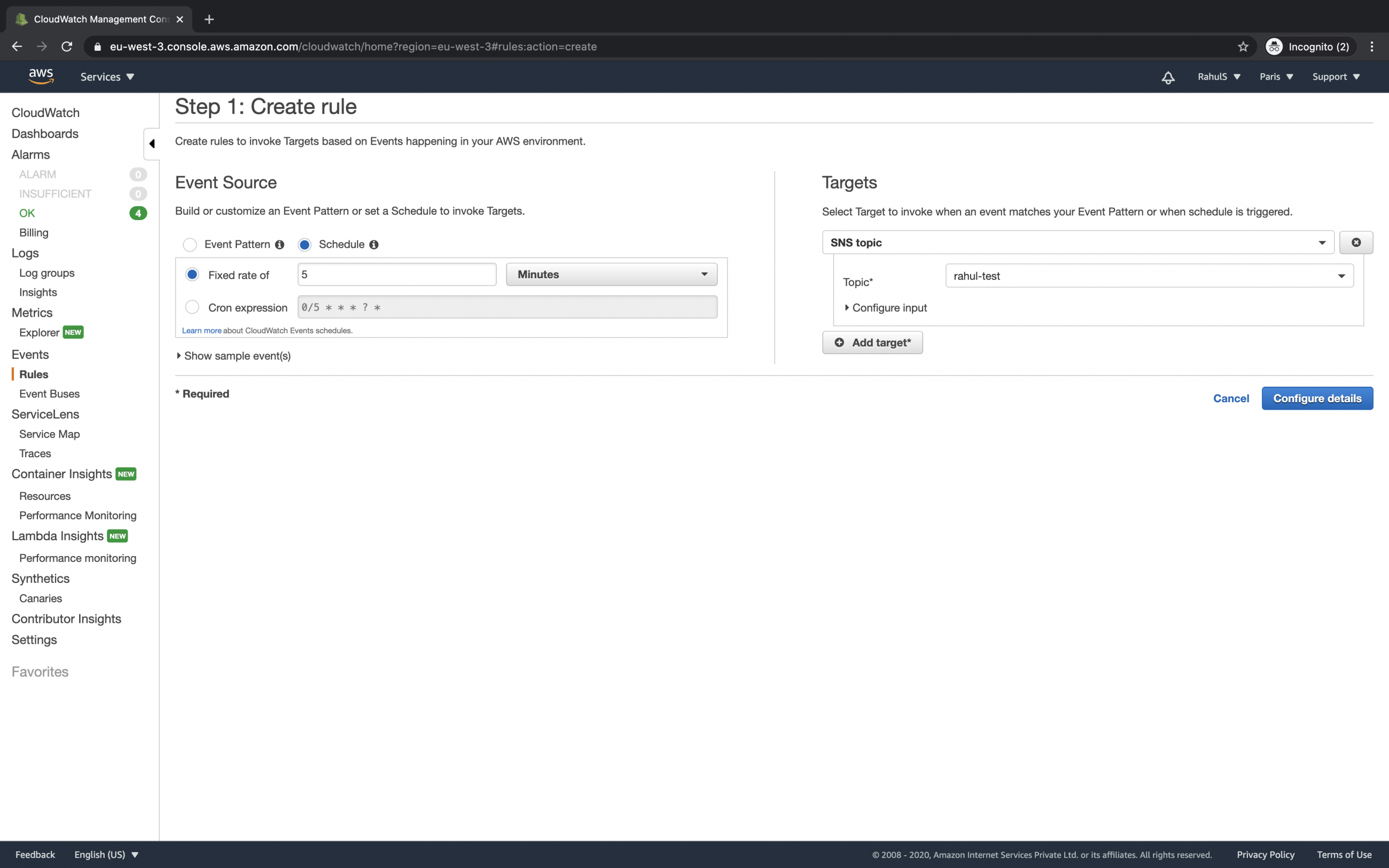Screen dimensions: 1389x868
Task: Open Event Buses in sidebar
Action: pyautogui.click(x=49, y=394)
